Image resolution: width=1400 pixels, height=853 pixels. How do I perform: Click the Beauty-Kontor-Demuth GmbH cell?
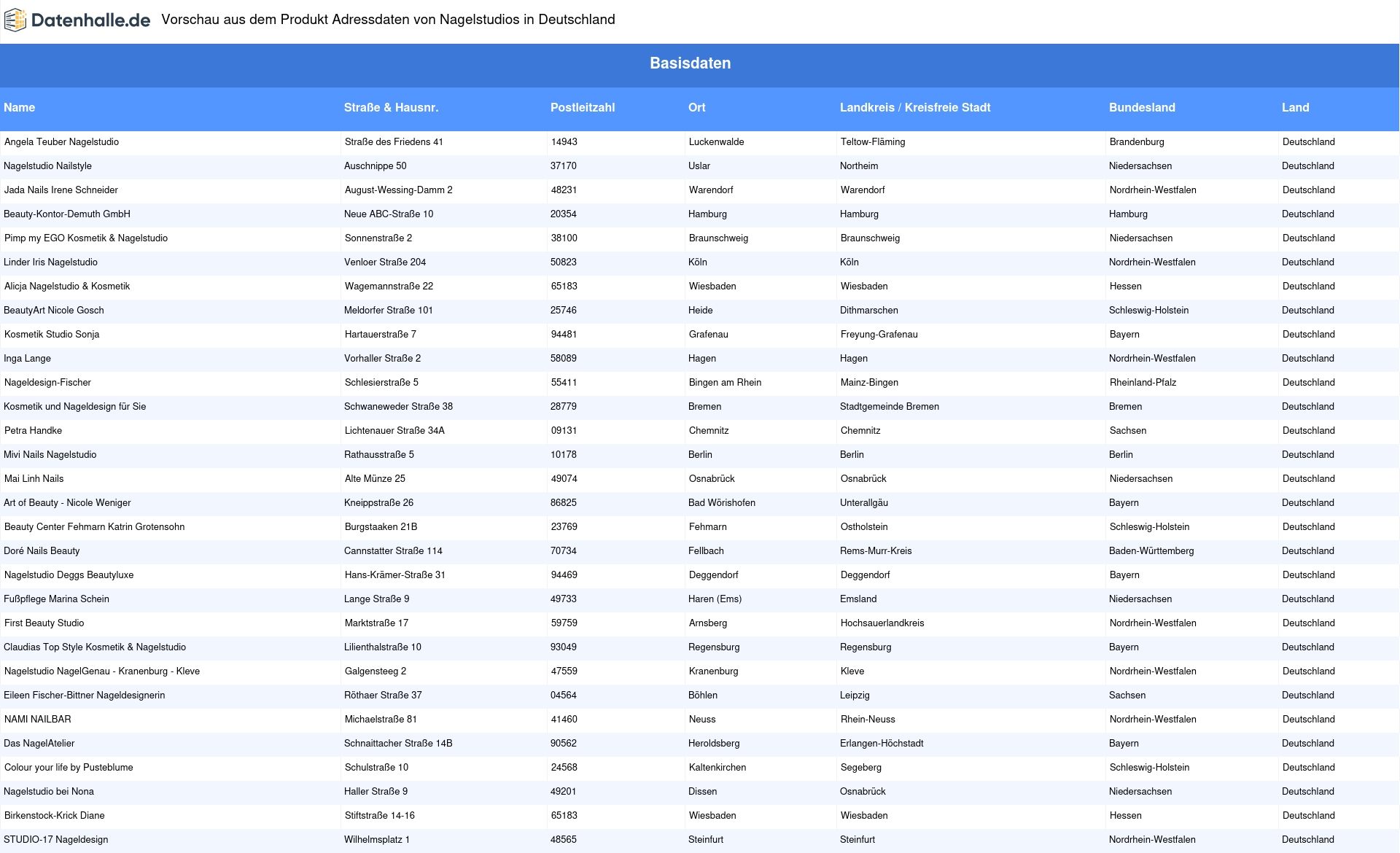click(67, 214)
